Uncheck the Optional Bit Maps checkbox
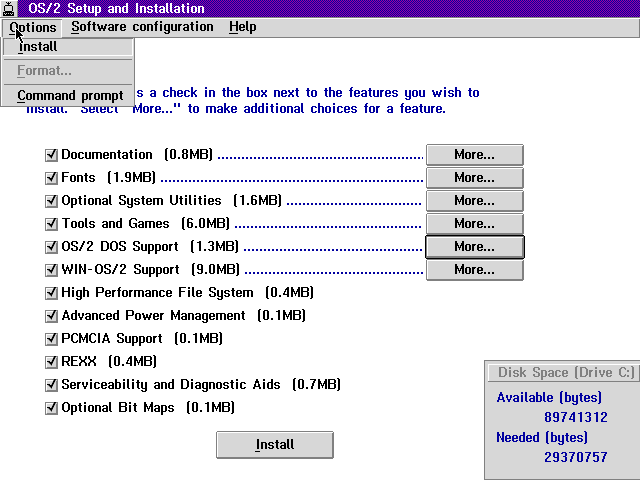Image resolution: width=640 pixels, height=480 pixels. click(51, 408)
